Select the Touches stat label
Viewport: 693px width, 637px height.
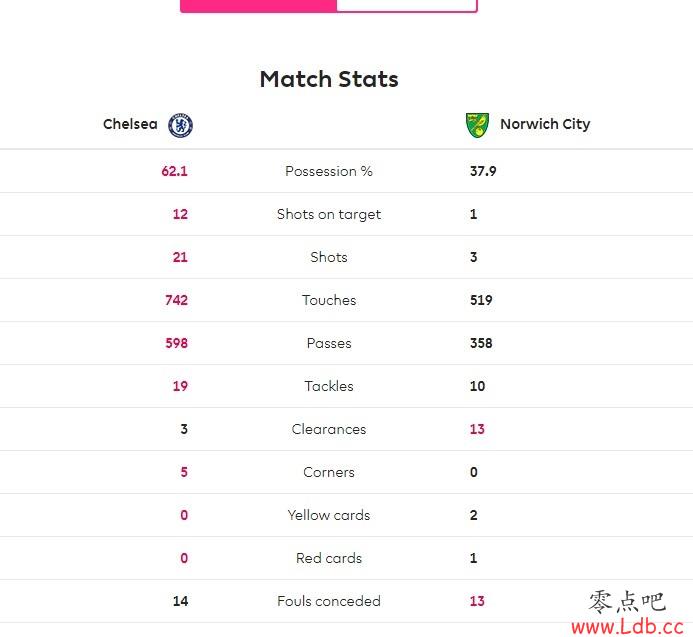(x=329, y=300)
